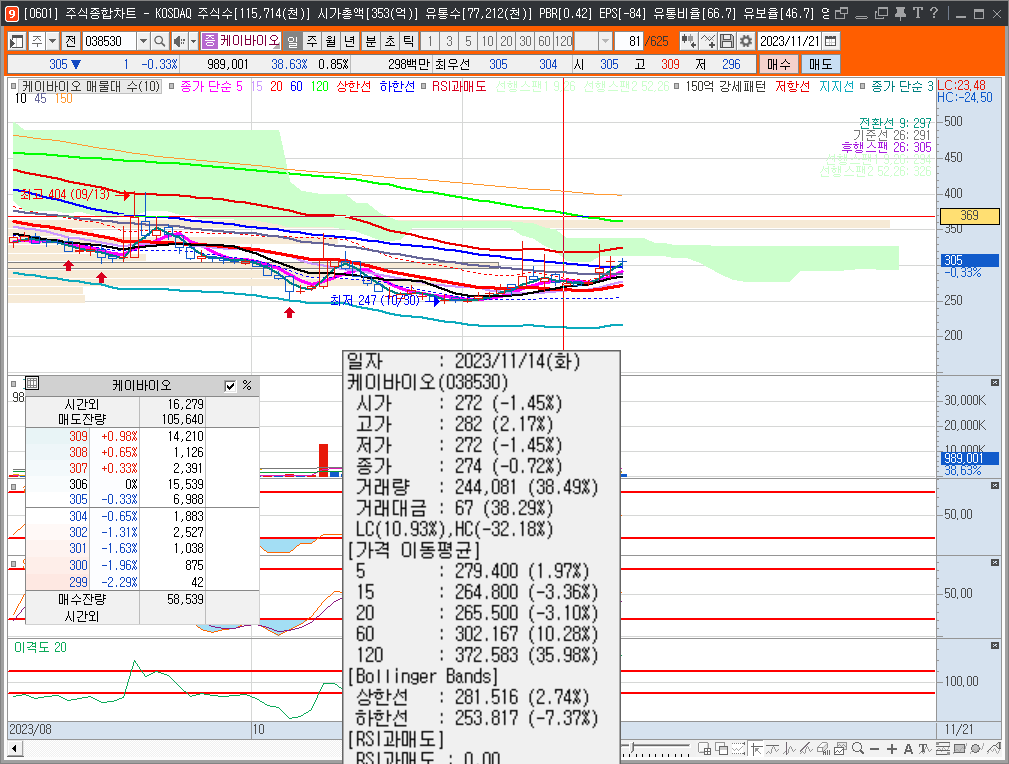Click the horizontal scrollbar left arrow

click(x=14, y=749)
